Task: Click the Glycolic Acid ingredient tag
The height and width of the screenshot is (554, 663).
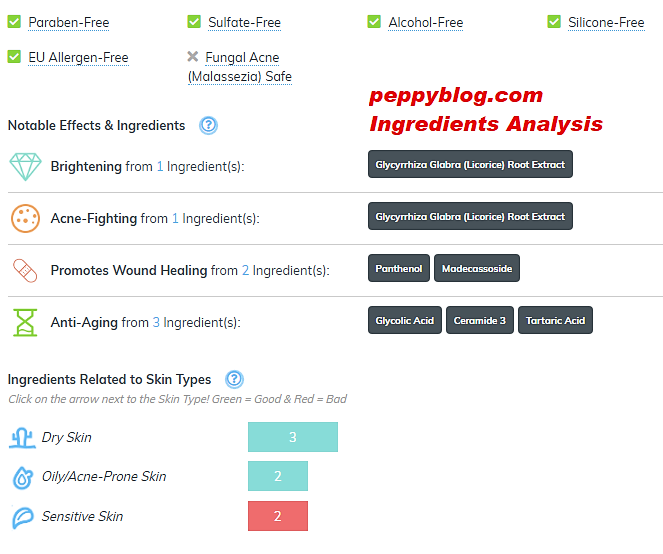Action: click(404, 320)
